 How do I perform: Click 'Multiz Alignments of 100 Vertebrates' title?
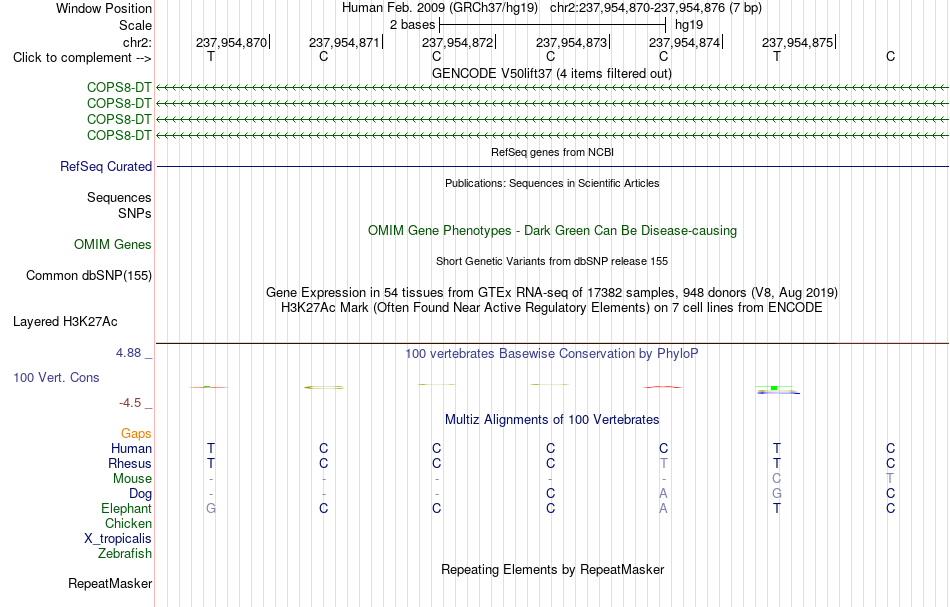[552, 420]
